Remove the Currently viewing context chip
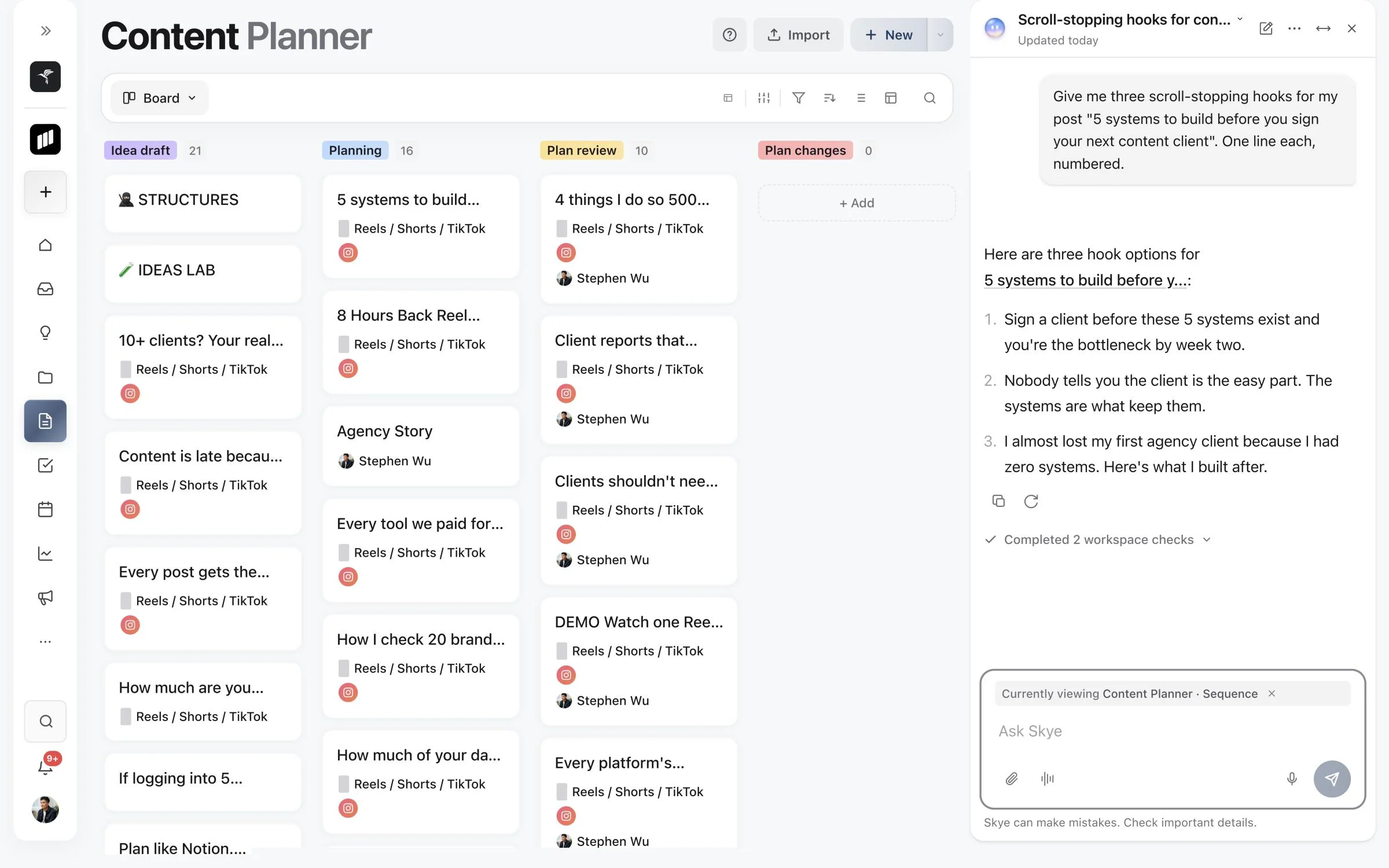Viewport: 1389px width, 868px height. coord(1272,693)
